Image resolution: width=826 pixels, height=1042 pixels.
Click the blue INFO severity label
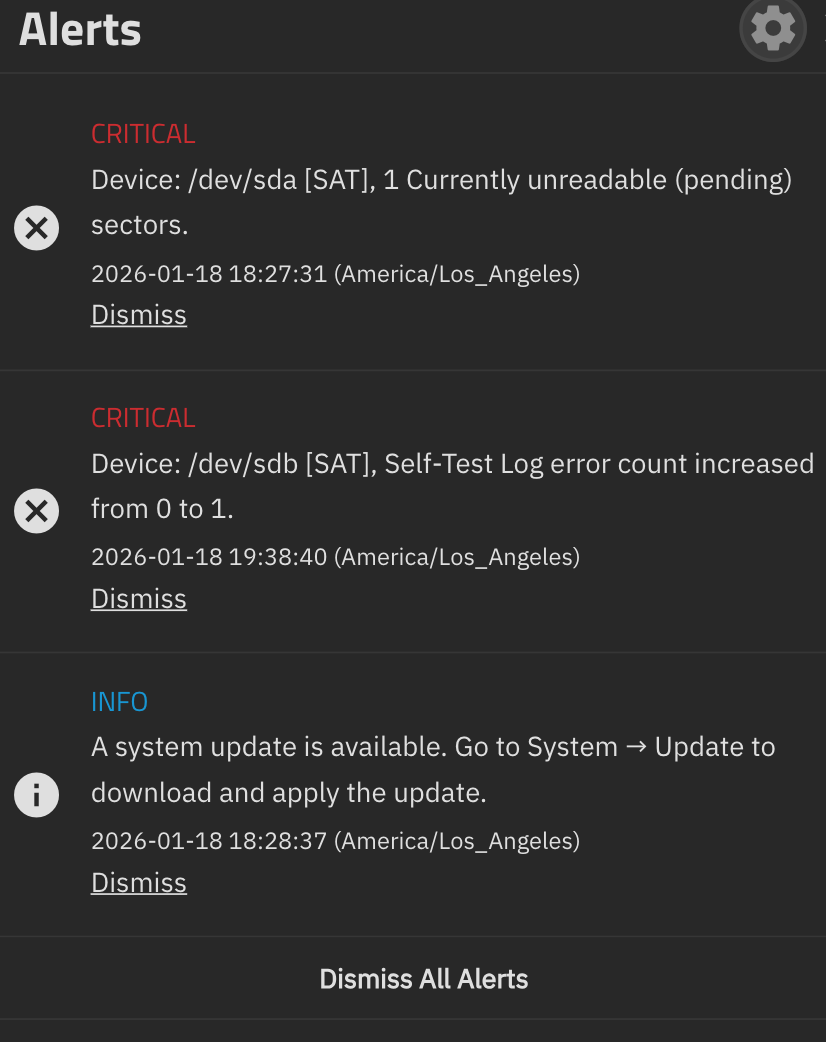coord(119,702)
